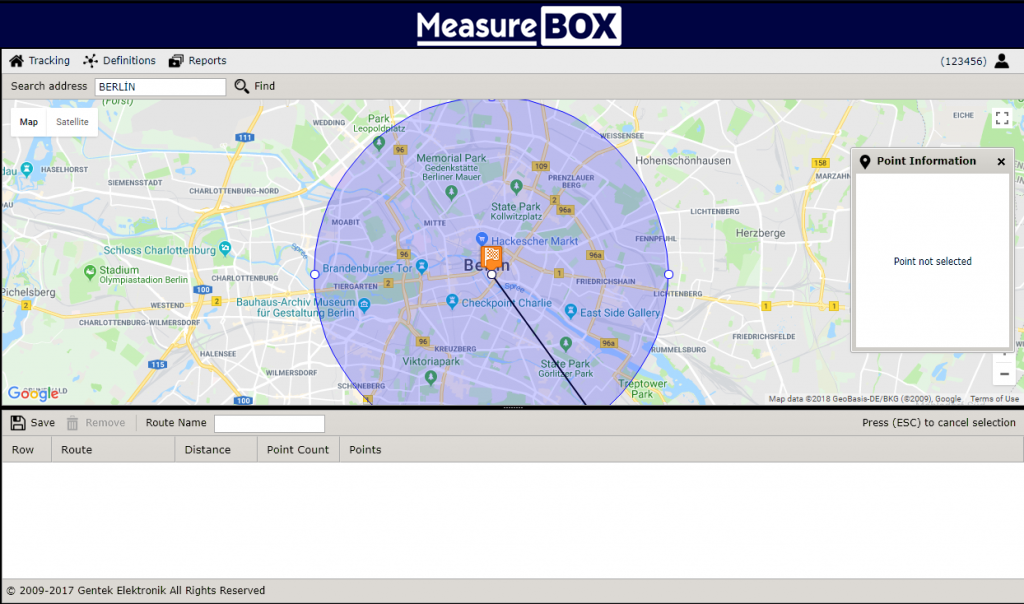Open the Reports icon in toolbar
The width and height of the screenshot is (1024, 604).
(176, 61)
